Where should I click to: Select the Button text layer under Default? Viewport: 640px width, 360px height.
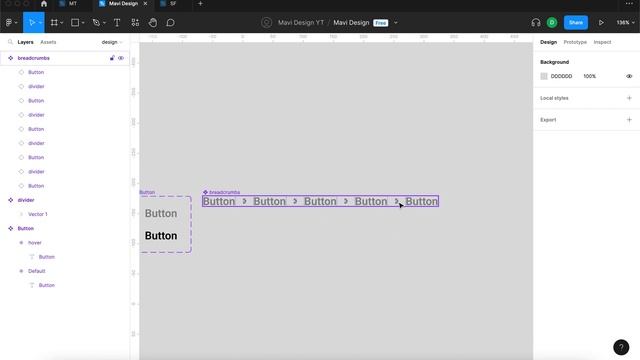[65, 285]
